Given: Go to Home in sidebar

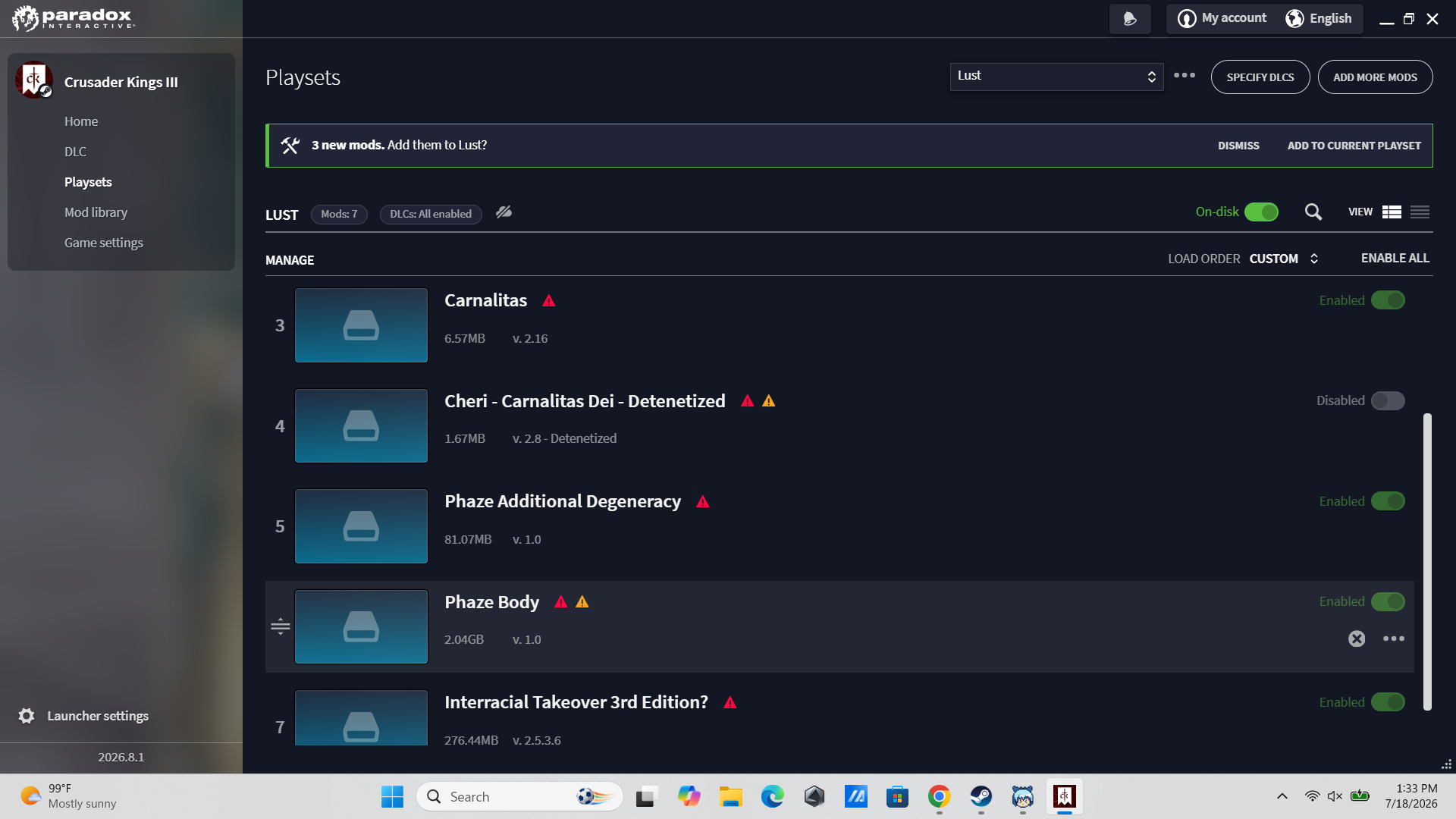Looking at the screenshot, I should (x=81, y=121).
